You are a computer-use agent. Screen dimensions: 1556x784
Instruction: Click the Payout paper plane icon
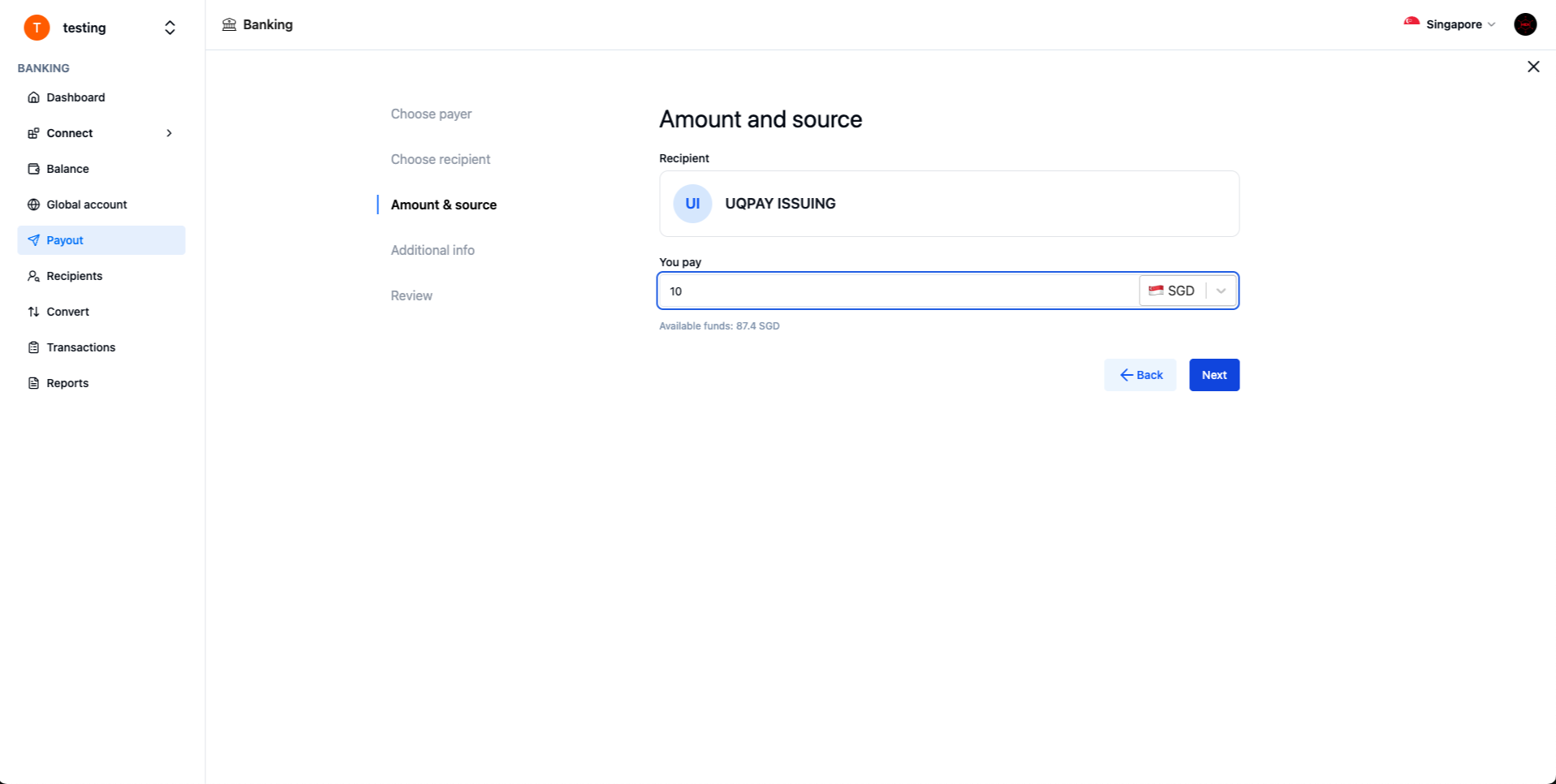pos(33,240)
